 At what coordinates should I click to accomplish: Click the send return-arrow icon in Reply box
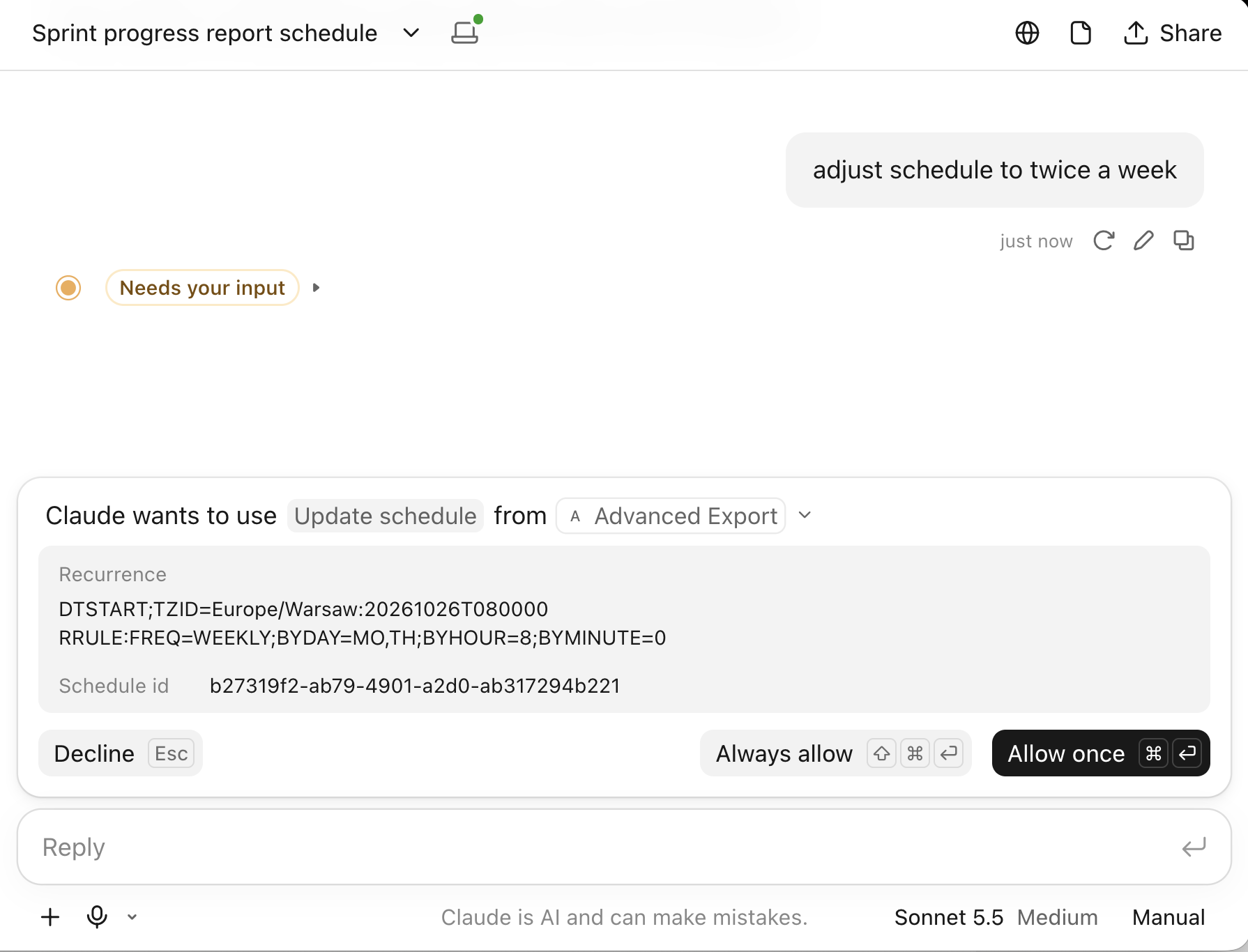point(1194,847)
